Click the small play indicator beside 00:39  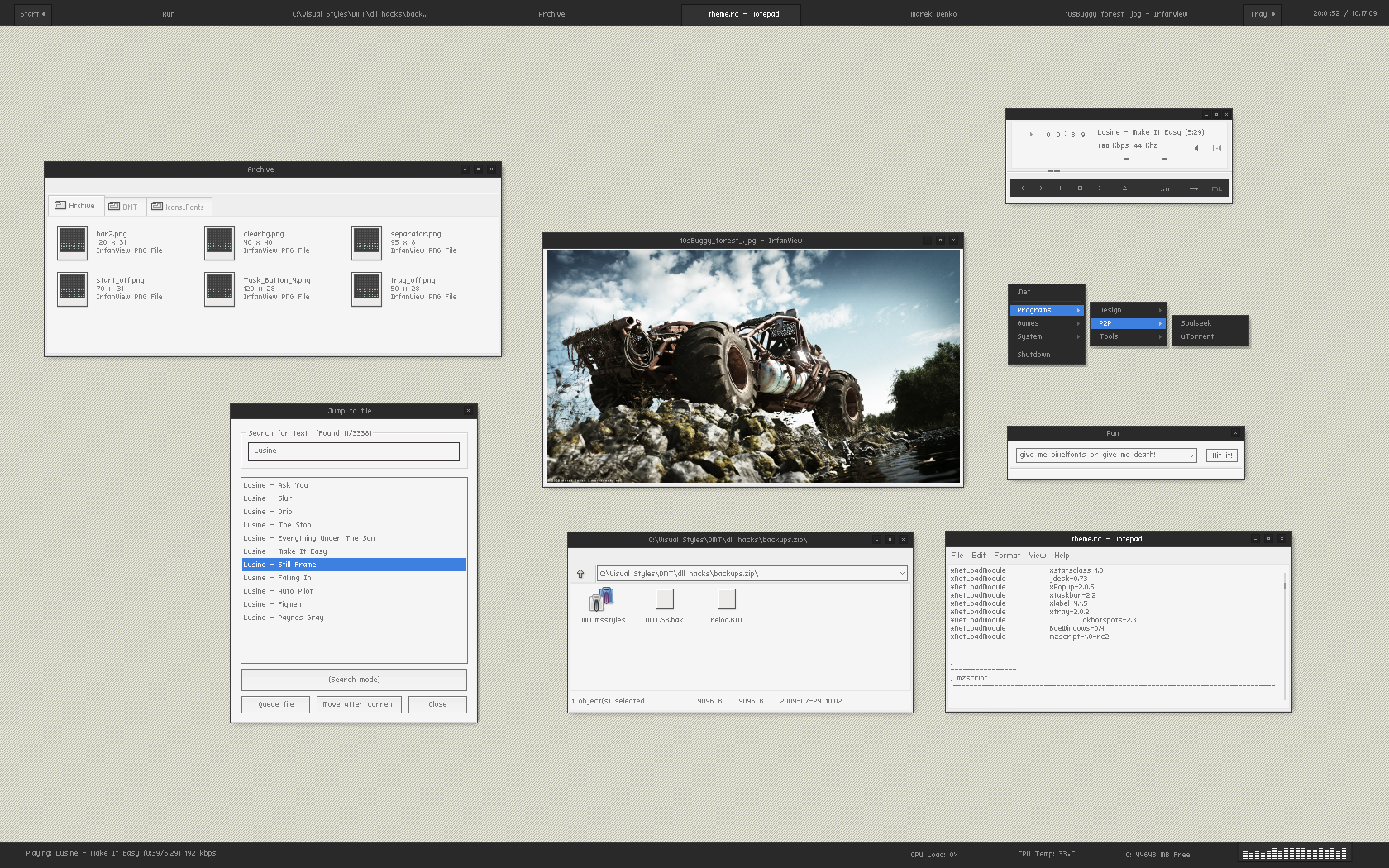click(1031, 135)
